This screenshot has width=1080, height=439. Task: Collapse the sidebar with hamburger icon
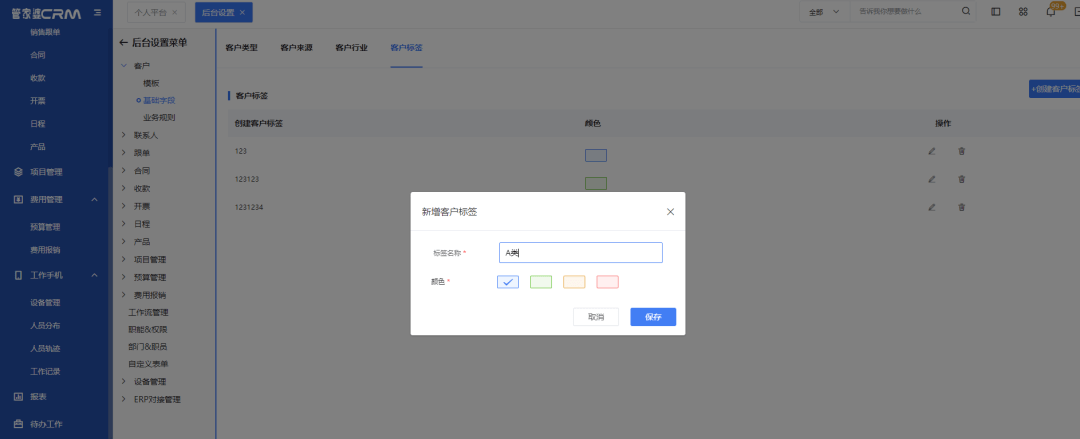(x=96, y=12)
